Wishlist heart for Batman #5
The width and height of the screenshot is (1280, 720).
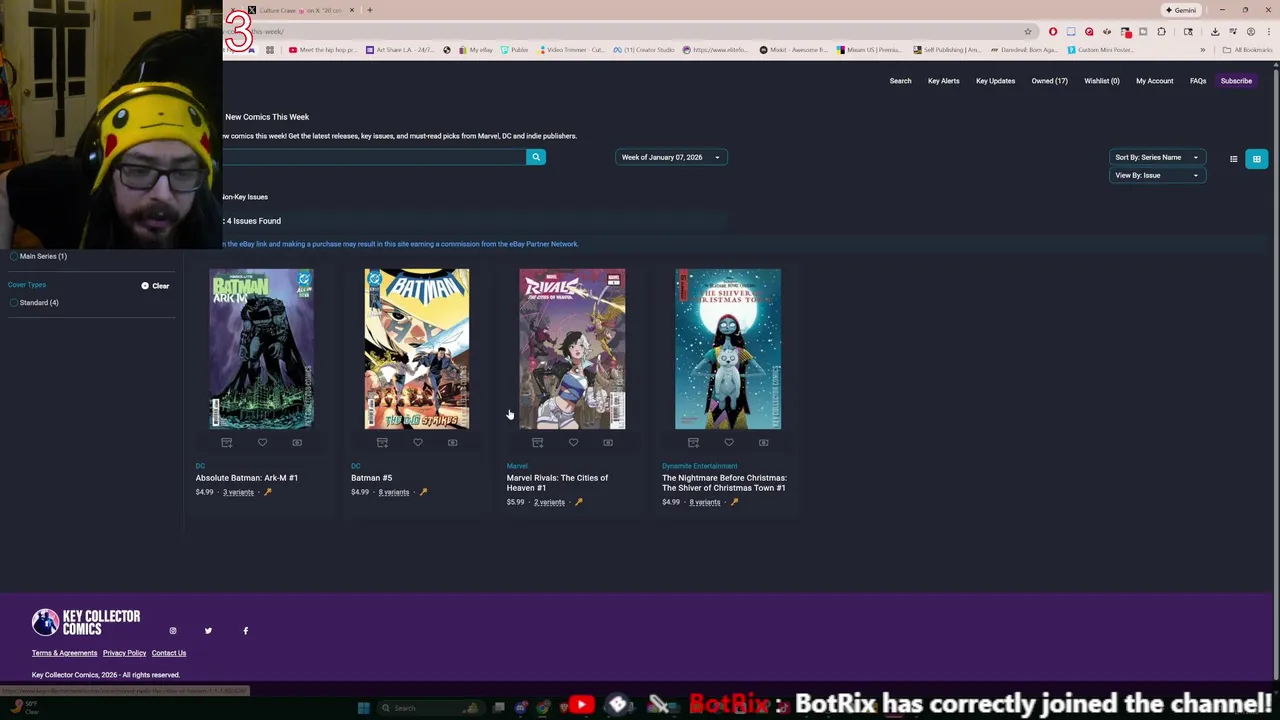(418, 442)
